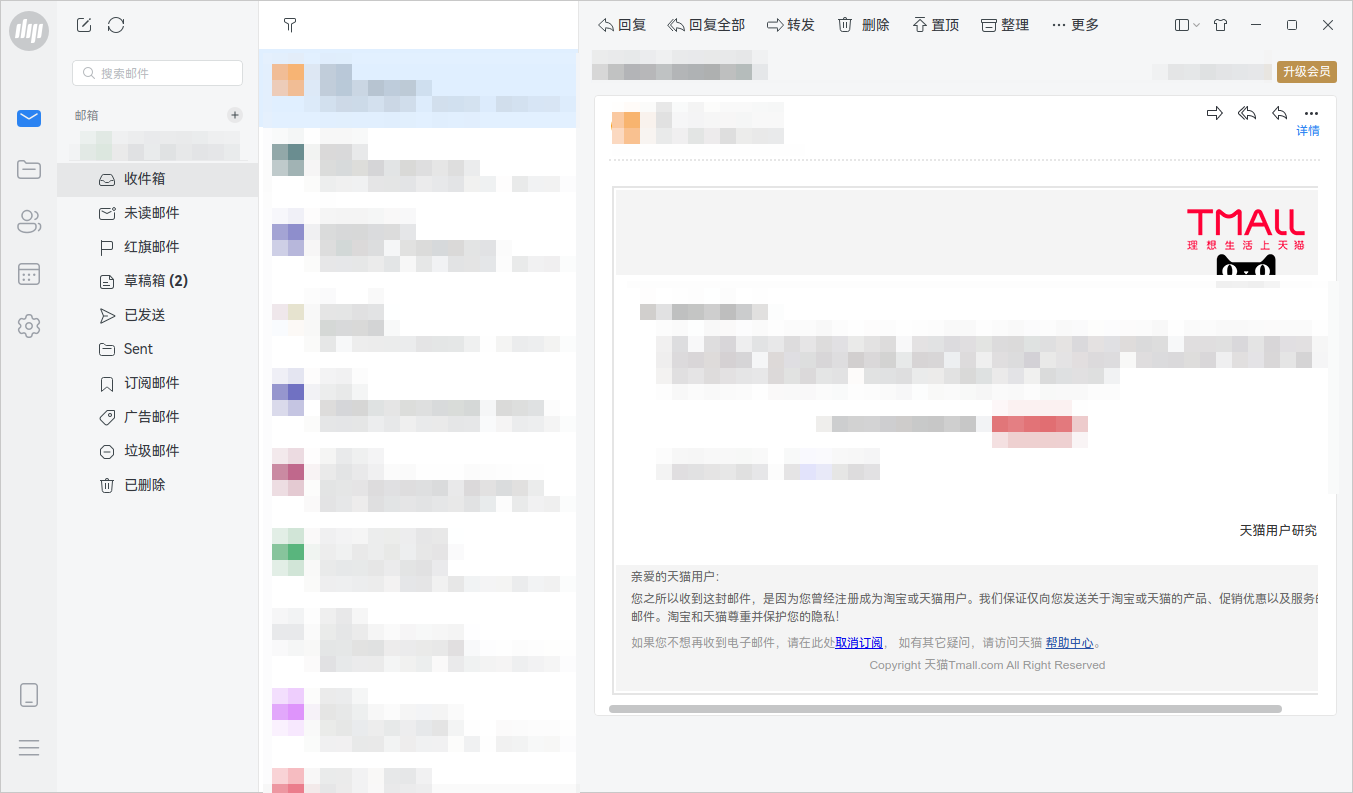This screenshot has width=1353, height=793.
Task: Show 红旗邮件 flagged messages
Action: (157, 247)
